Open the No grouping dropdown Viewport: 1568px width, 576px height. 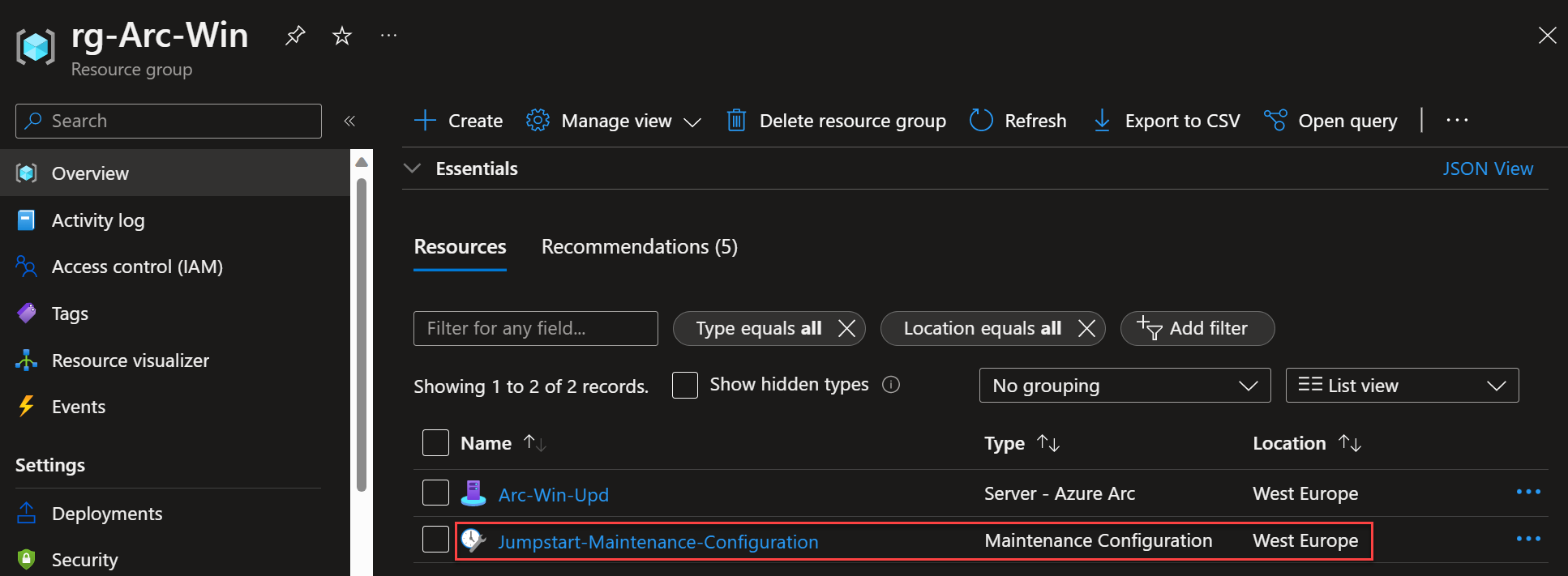pos(1125,386)
